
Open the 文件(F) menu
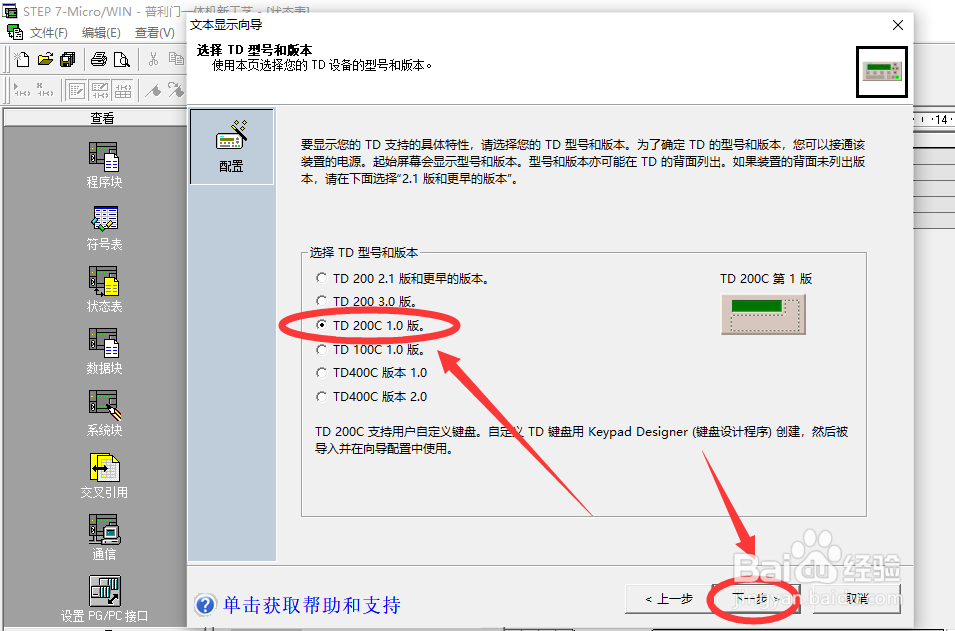49,33
